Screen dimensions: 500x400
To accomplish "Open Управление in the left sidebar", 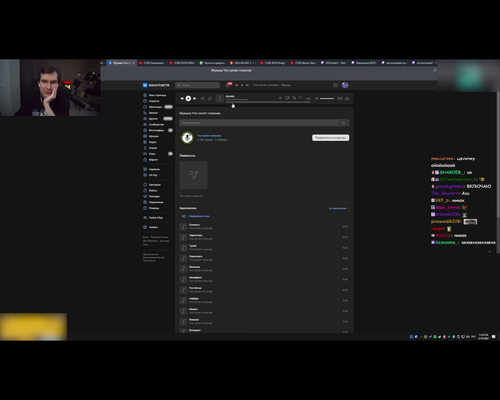I will [x=153, y=202].
